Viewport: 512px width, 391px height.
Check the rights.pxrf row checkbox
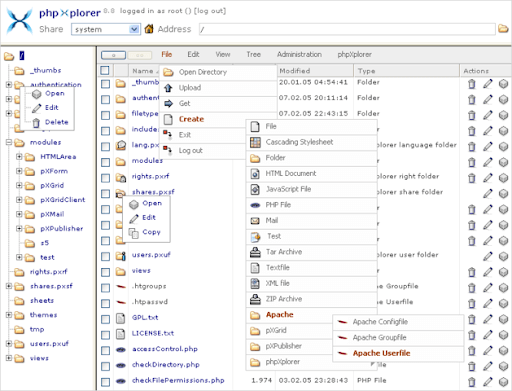pos(105,178)
